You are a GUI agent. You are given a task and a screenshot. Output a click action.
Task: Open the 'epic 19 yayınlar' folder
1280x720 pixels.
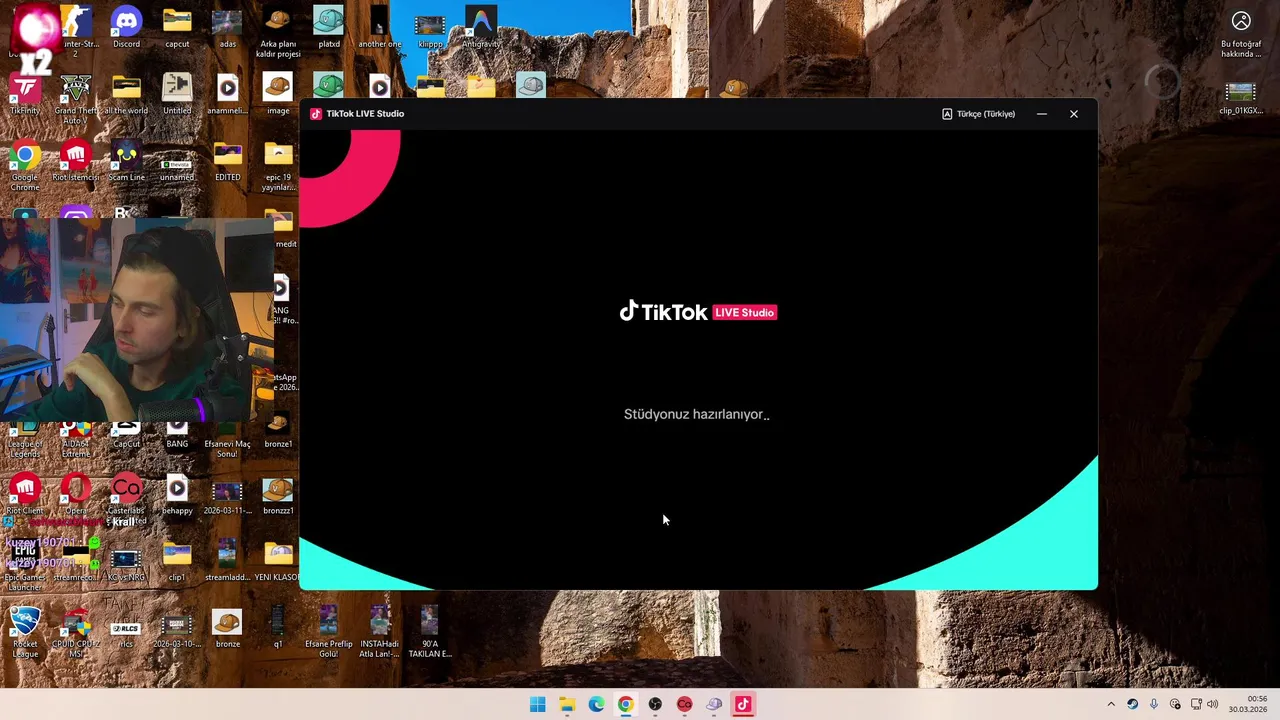278,166
